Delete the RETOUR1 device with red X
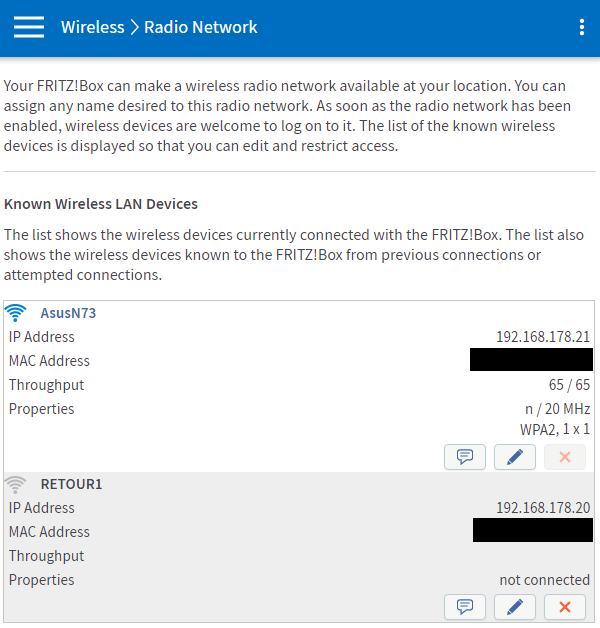The width and height of the screenshot is (600, 628). [565, 607]
